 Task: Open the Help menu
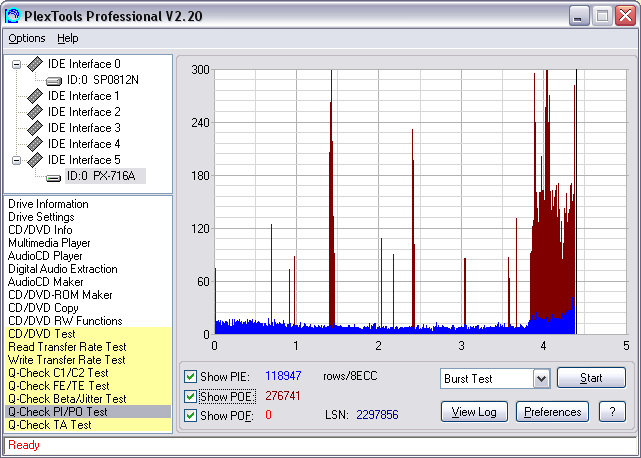(67, 38)
